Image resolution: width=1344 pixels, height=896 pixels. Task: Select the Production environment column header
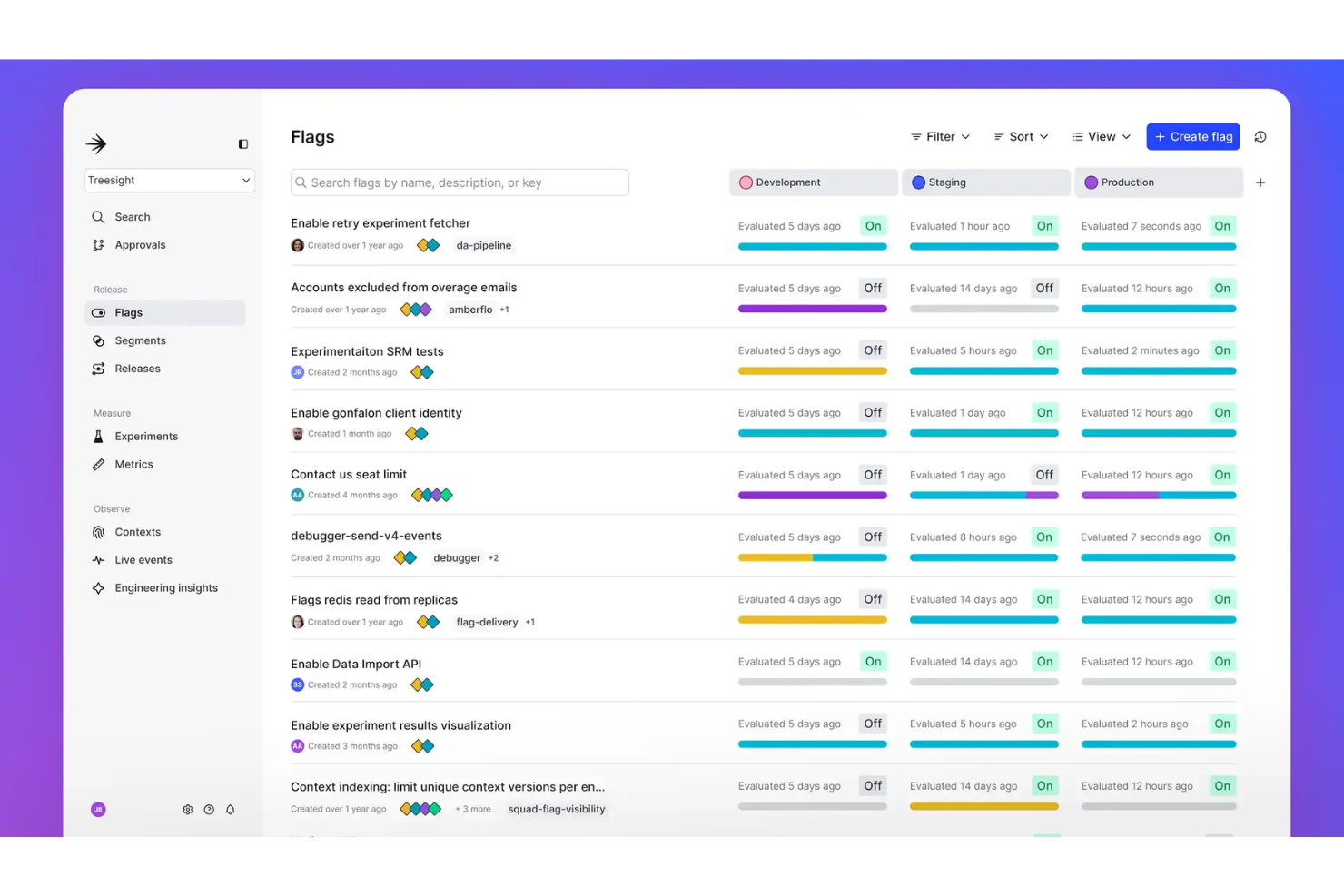tap(1158, 182)
